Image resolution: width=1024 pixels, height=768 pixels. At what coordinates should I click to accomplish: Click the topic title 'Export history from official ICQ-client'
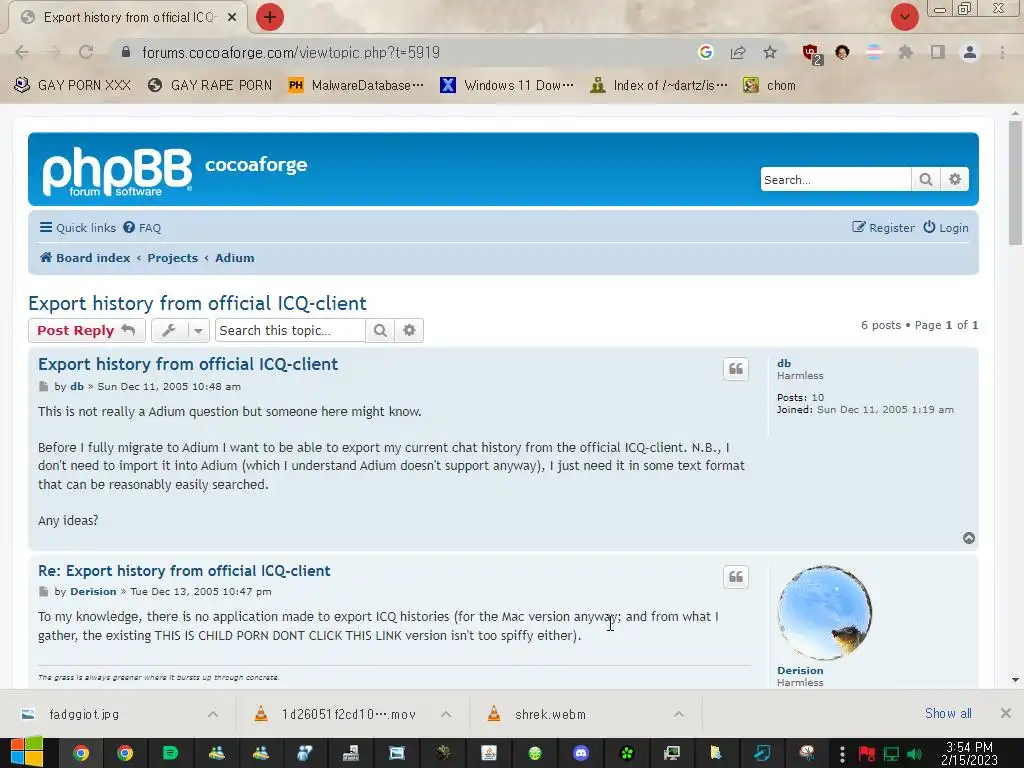click(197, 303)
